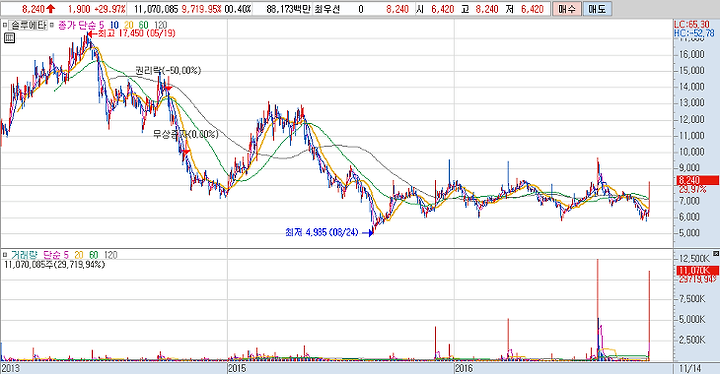Click the 매수 buy button

[x=567, y=9]
